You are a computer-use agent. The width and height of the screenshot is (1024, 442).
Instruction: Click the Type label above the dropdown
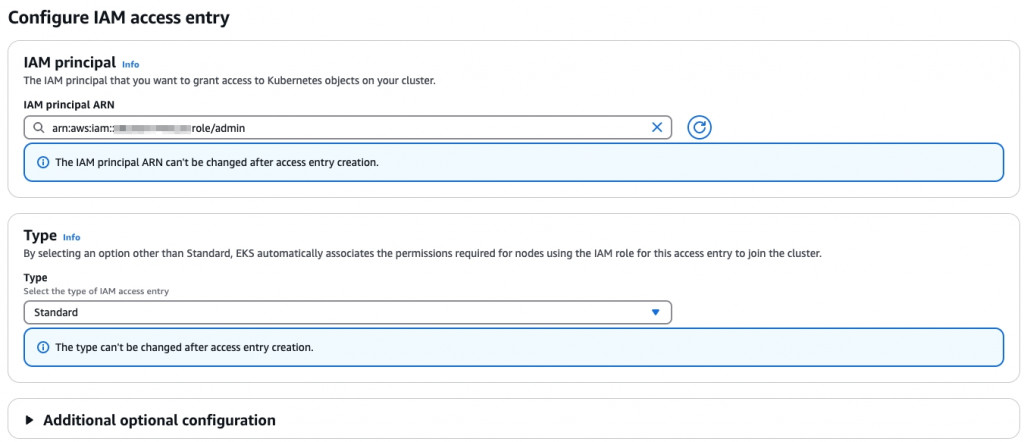click(x=35, y=277)
